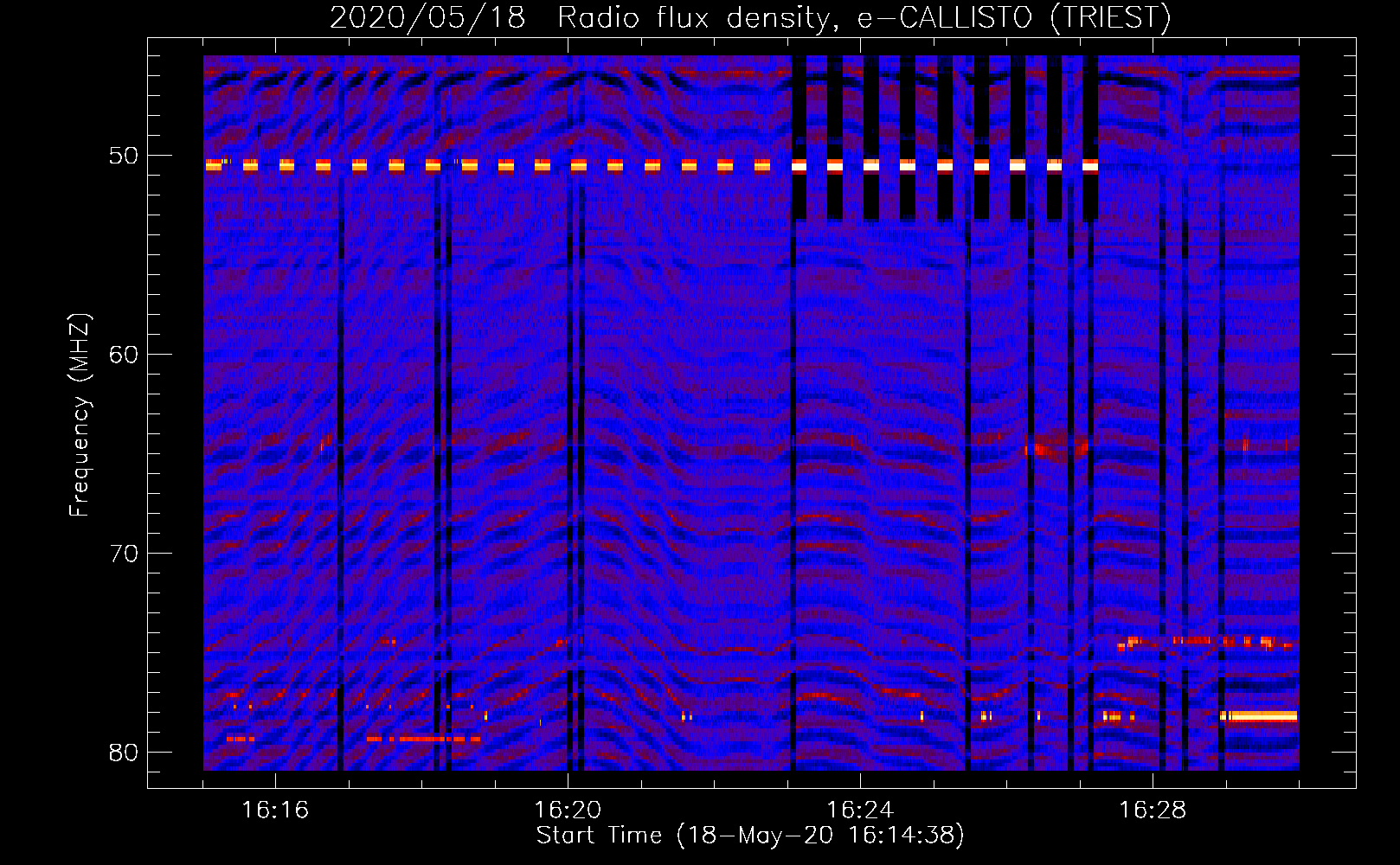Click the red burst near 65 MHz after 16:26
Image resolution: width=1400 pixels, height=865 pixels.
(1056, 447)
